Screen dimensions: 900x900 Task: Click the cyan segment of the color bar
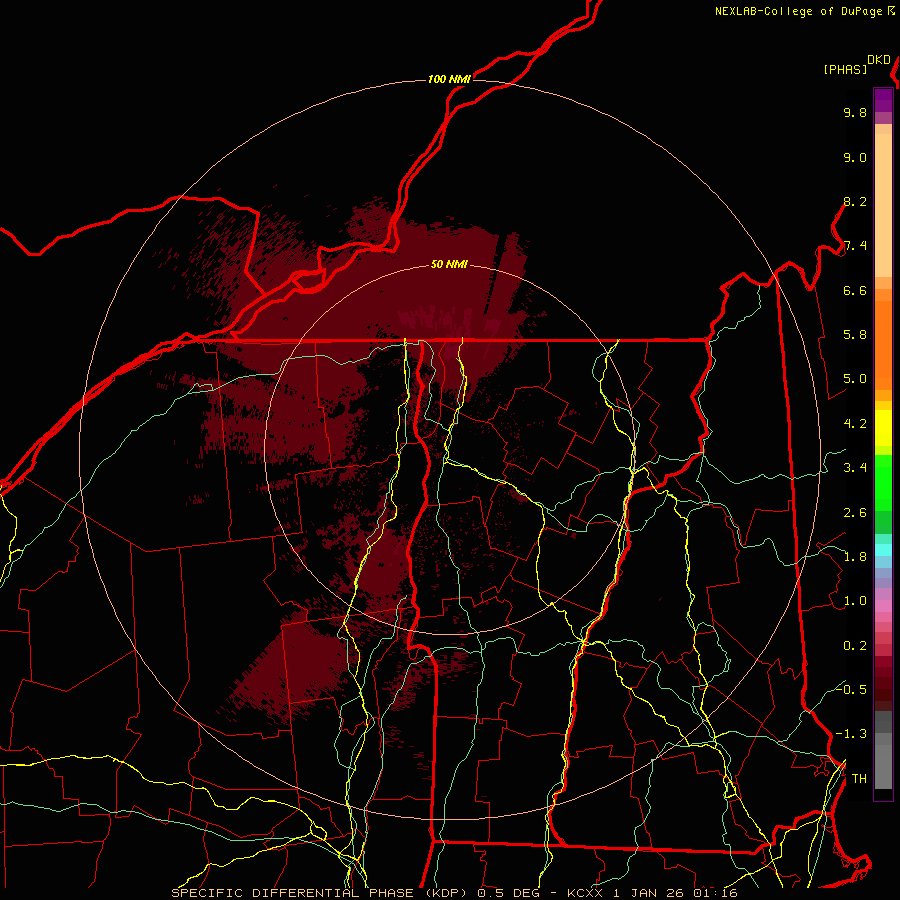click(883, 550)
